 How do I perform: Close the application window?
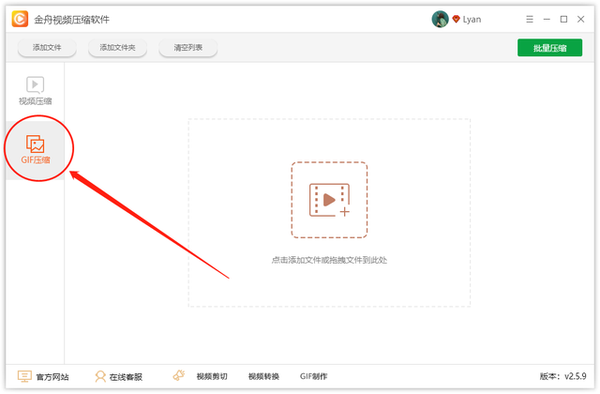pyautogui.click(x=581, y=19)
